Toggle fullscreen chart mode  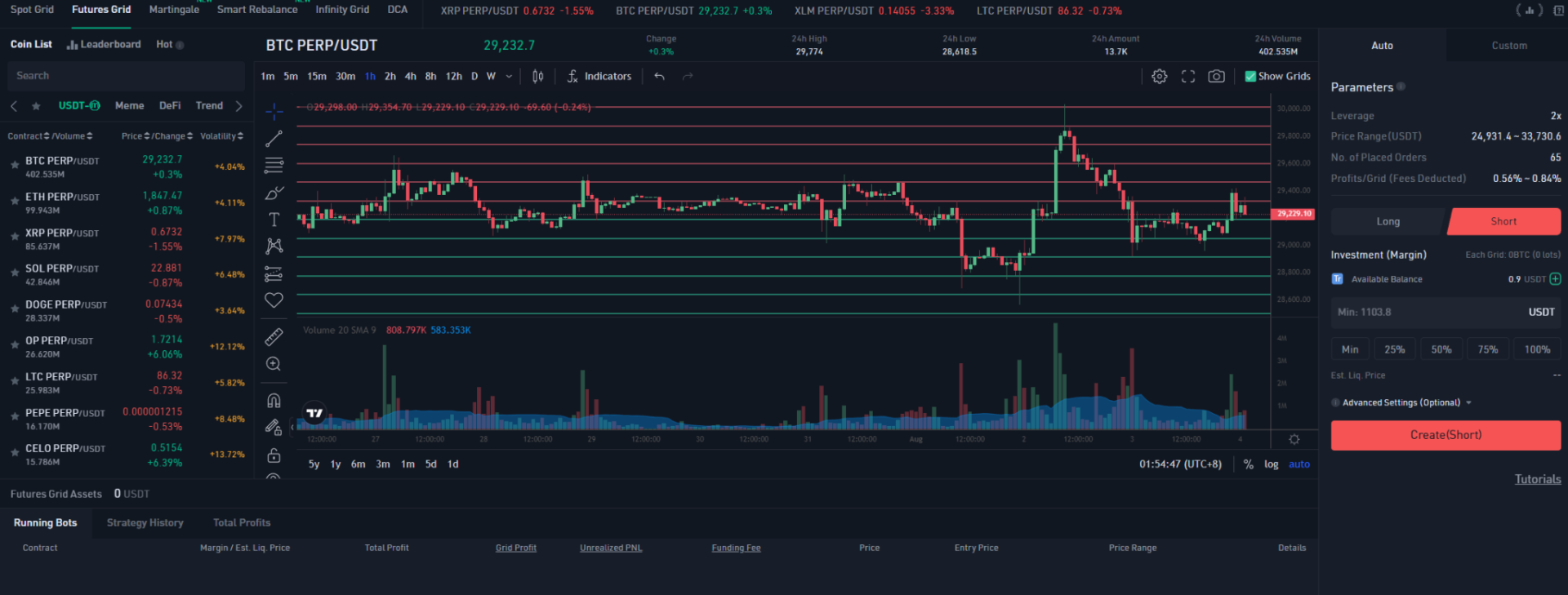click(x=1188, y=76)
